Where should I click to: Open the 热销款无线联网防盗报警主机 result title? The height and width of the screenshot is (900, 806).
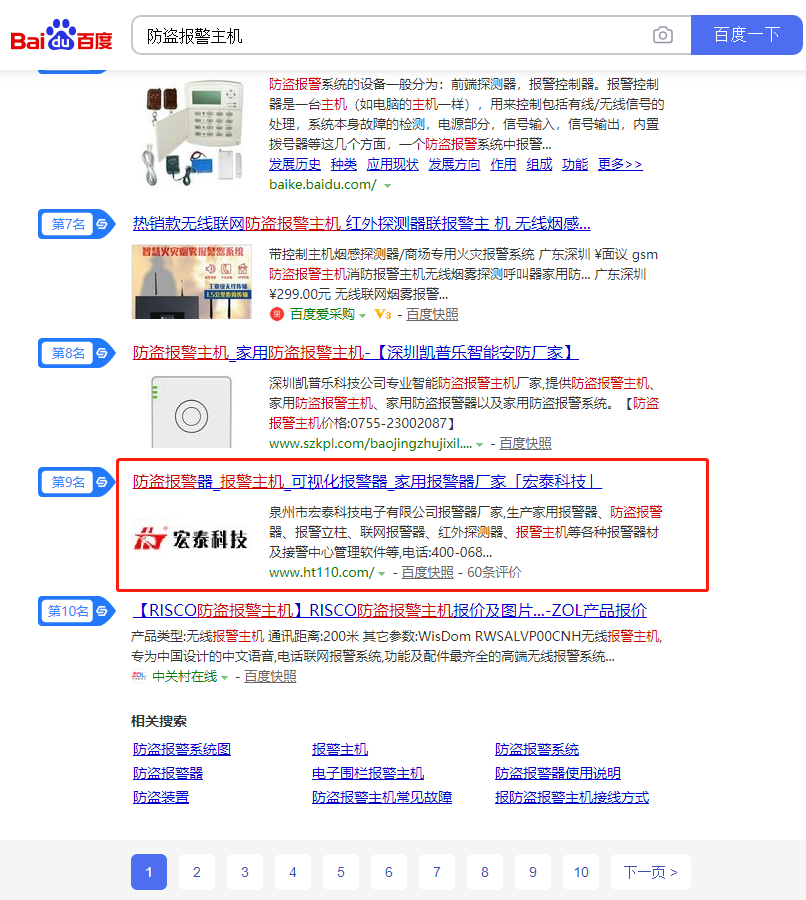pyautogui.click(x=362, y=223)
